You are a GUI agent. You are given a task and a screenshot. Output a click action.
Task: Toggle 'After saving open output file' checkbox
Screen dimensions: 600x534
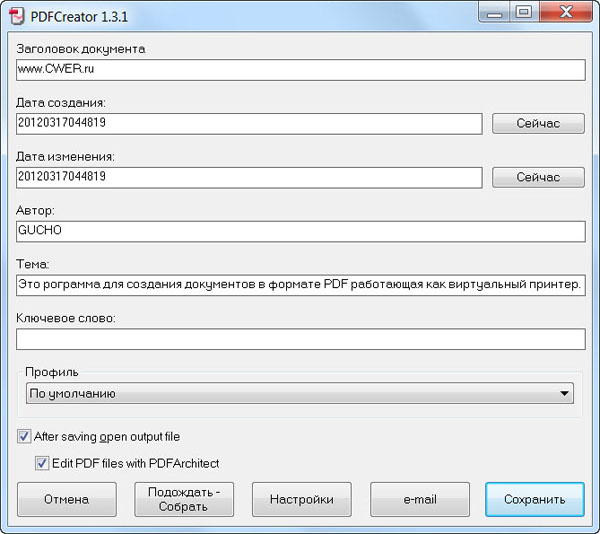coord(24,436)
